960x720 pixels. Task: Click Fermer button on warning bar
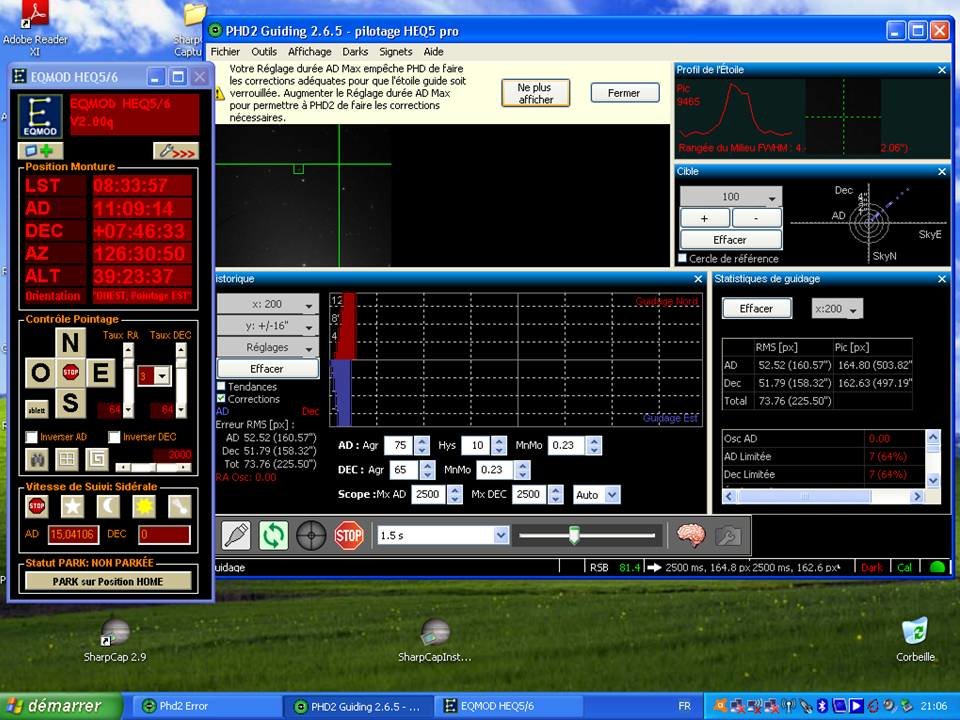(624, 93)
